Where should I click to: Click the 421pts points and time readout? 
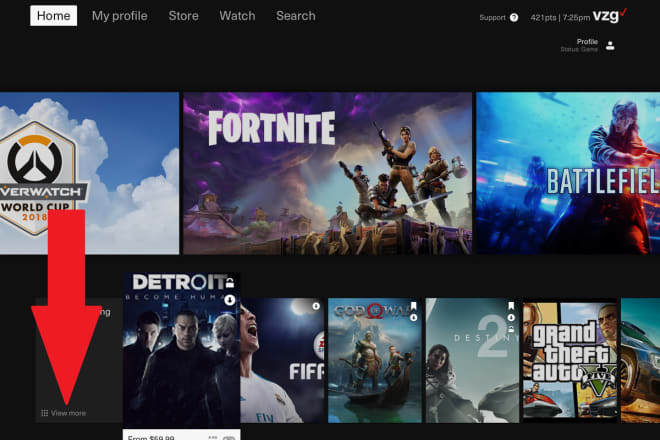(x=560, y=17)
